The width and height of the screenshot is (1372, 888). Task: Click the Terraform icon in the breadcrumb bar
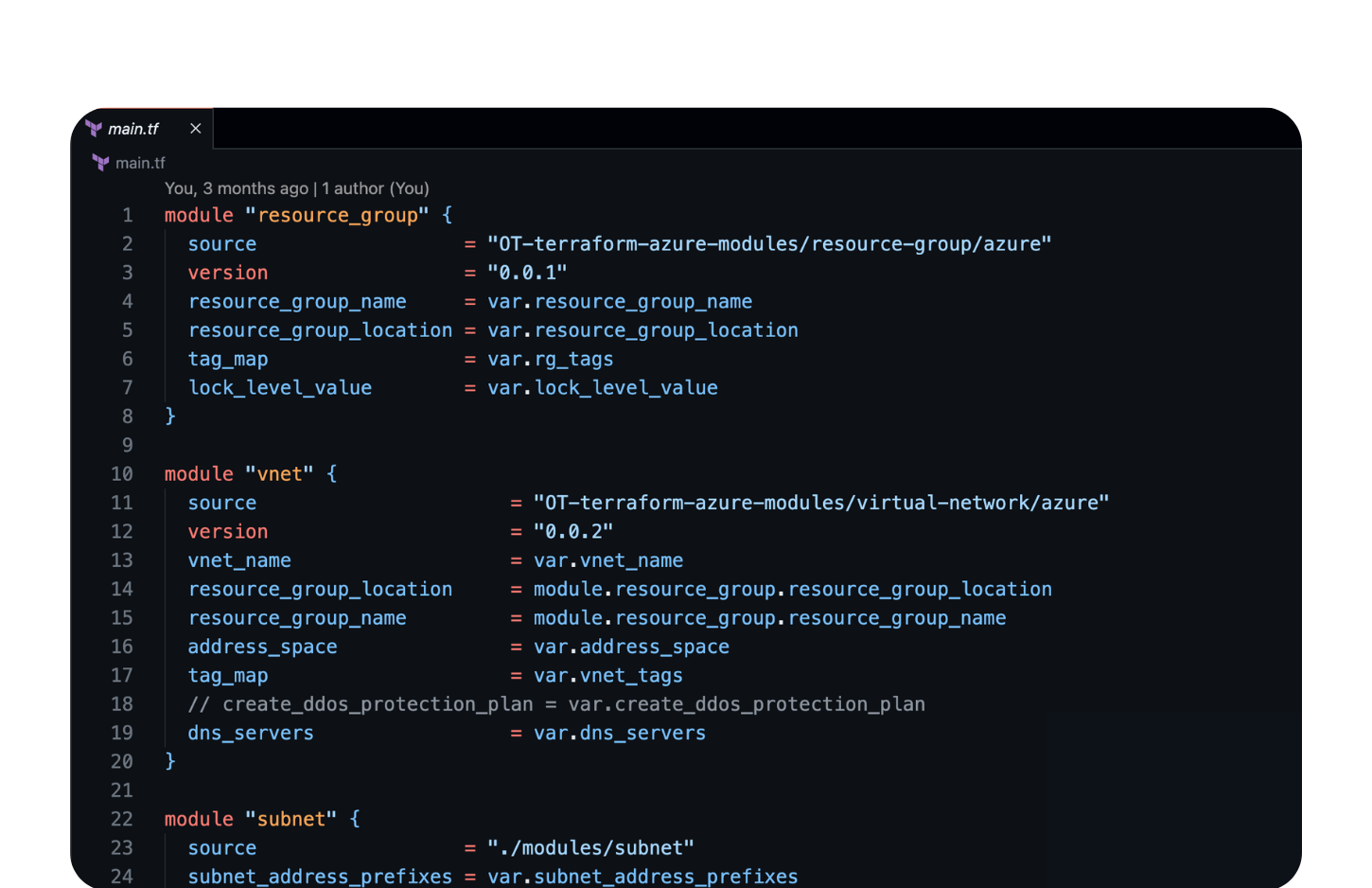100,162
